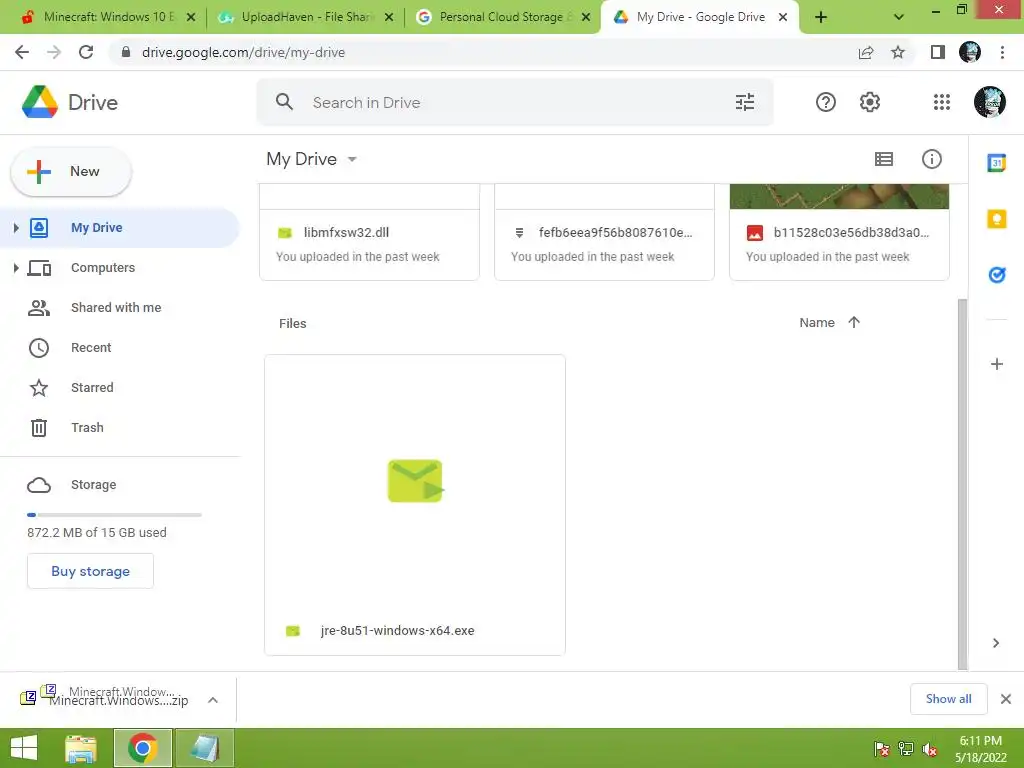The width and height of the screenshot is (1024, 768).
Task: Click 872.2 MB of 15 GB used text
Action: pos(97,532)
